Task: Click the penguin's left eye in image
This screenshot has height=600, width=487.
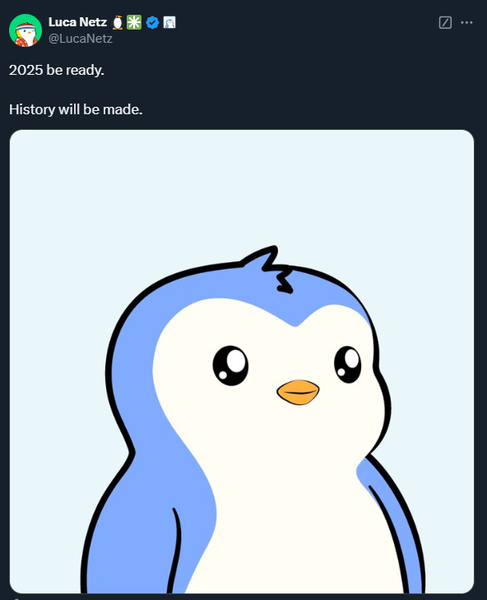Action: pyautogui.click(x=231, y=365)
